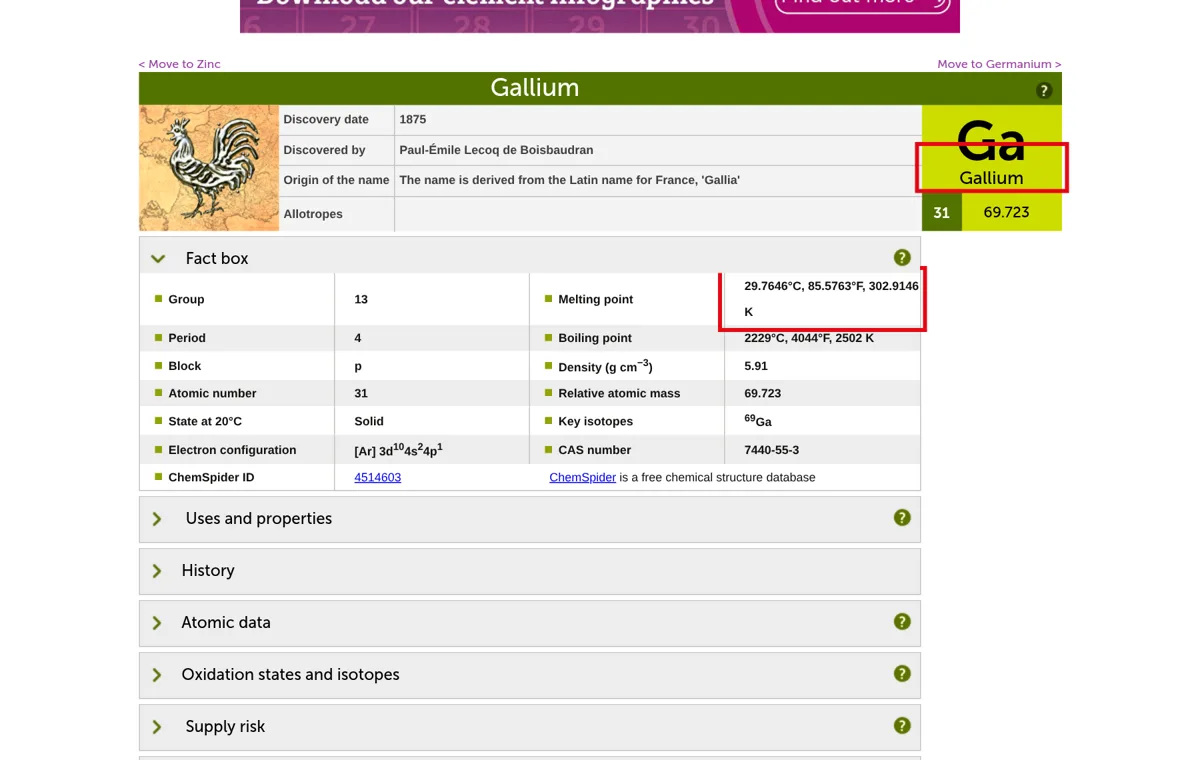
Task: Expand the History section
Action: (157, 571)
